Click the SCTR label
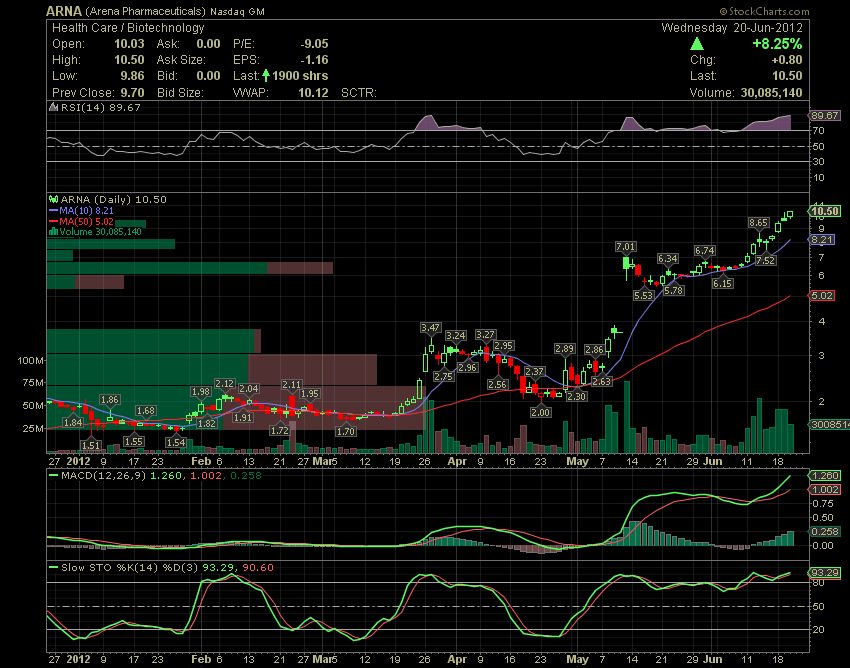Screen dimensions: 850x668 [358, 93]
